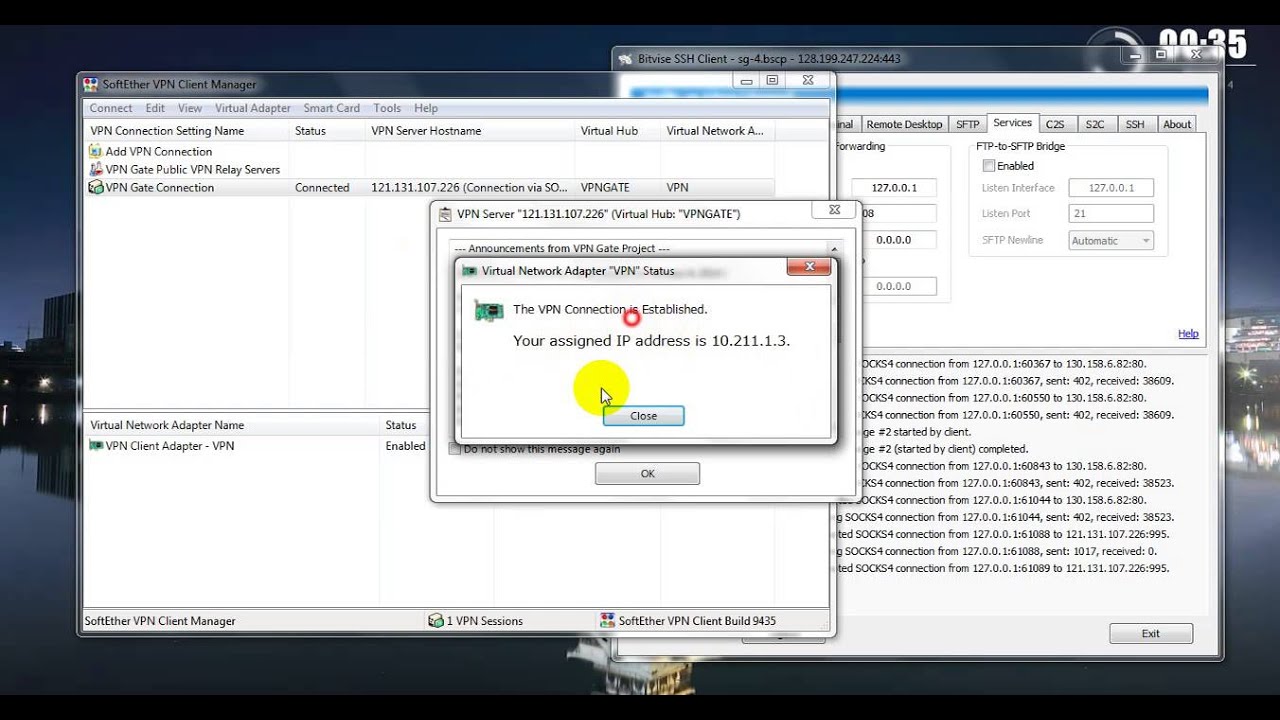The image size is (1280, 720).
Task: Sort by Virtual Hub column header
Action: (x=618, y=131)
